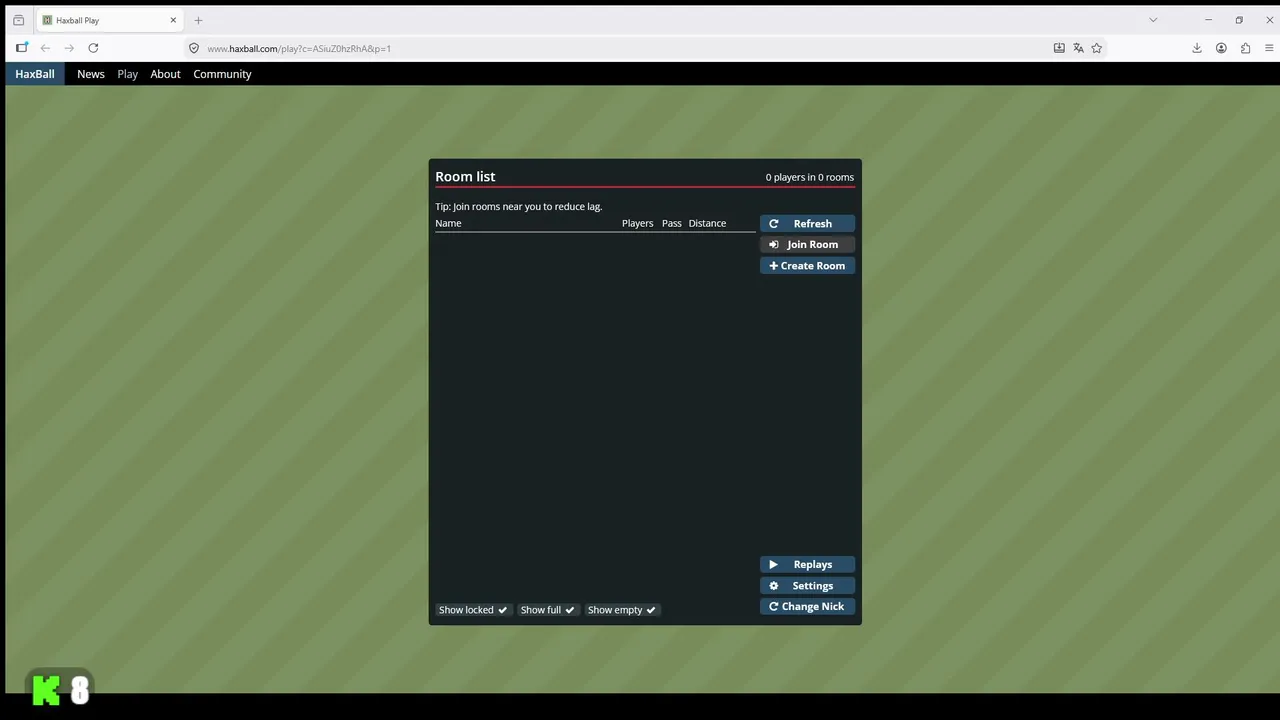Click the Distance column header
The image size is (1280, 720).
pyautogui.click(x=707, y=223)
